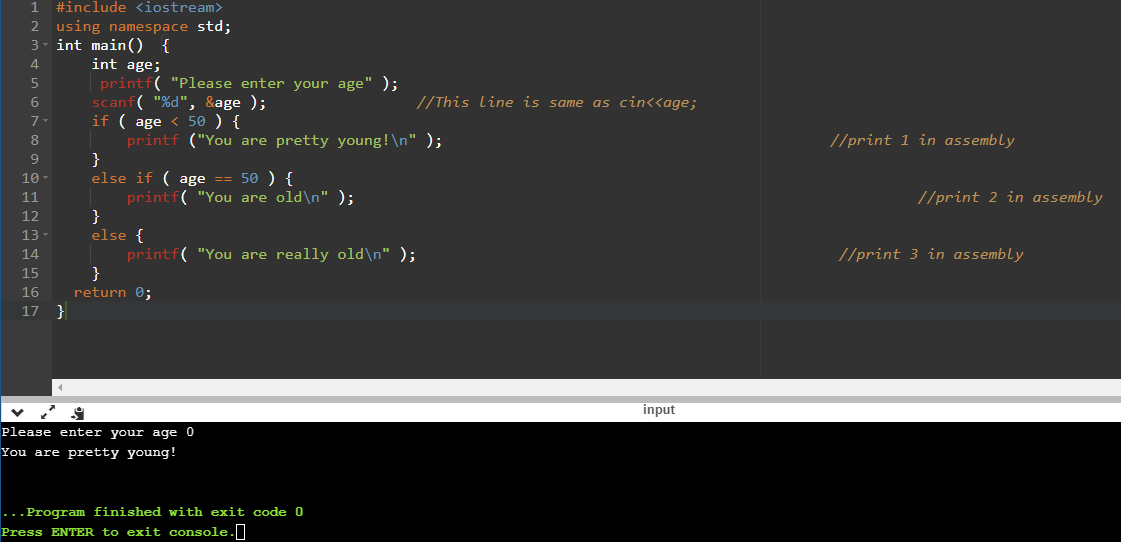Click line number 5 in the gutter

(x=34, y=84)
